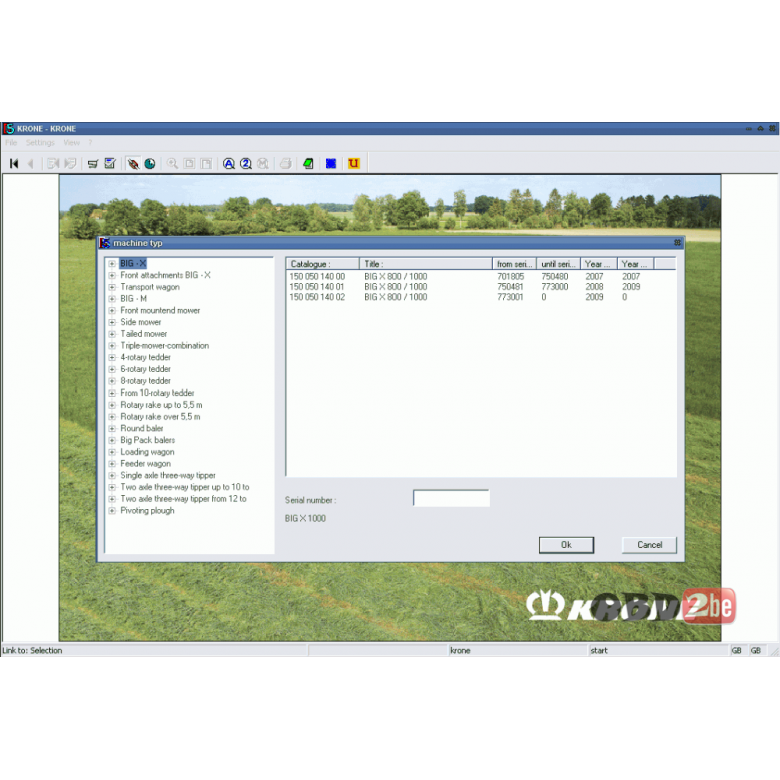The height and width of the screenshot is (780, 780).
Task: Open the File menu
Action: coord(11,143)
